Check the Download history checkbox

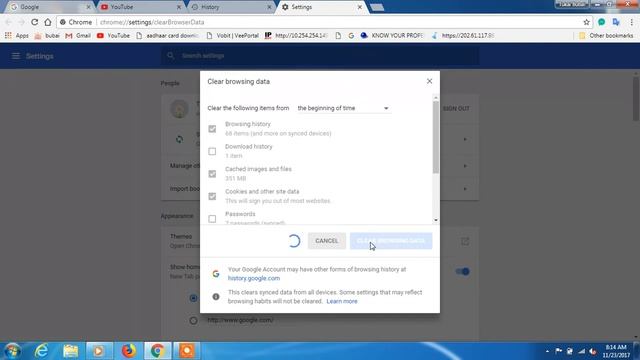[212, 151]
